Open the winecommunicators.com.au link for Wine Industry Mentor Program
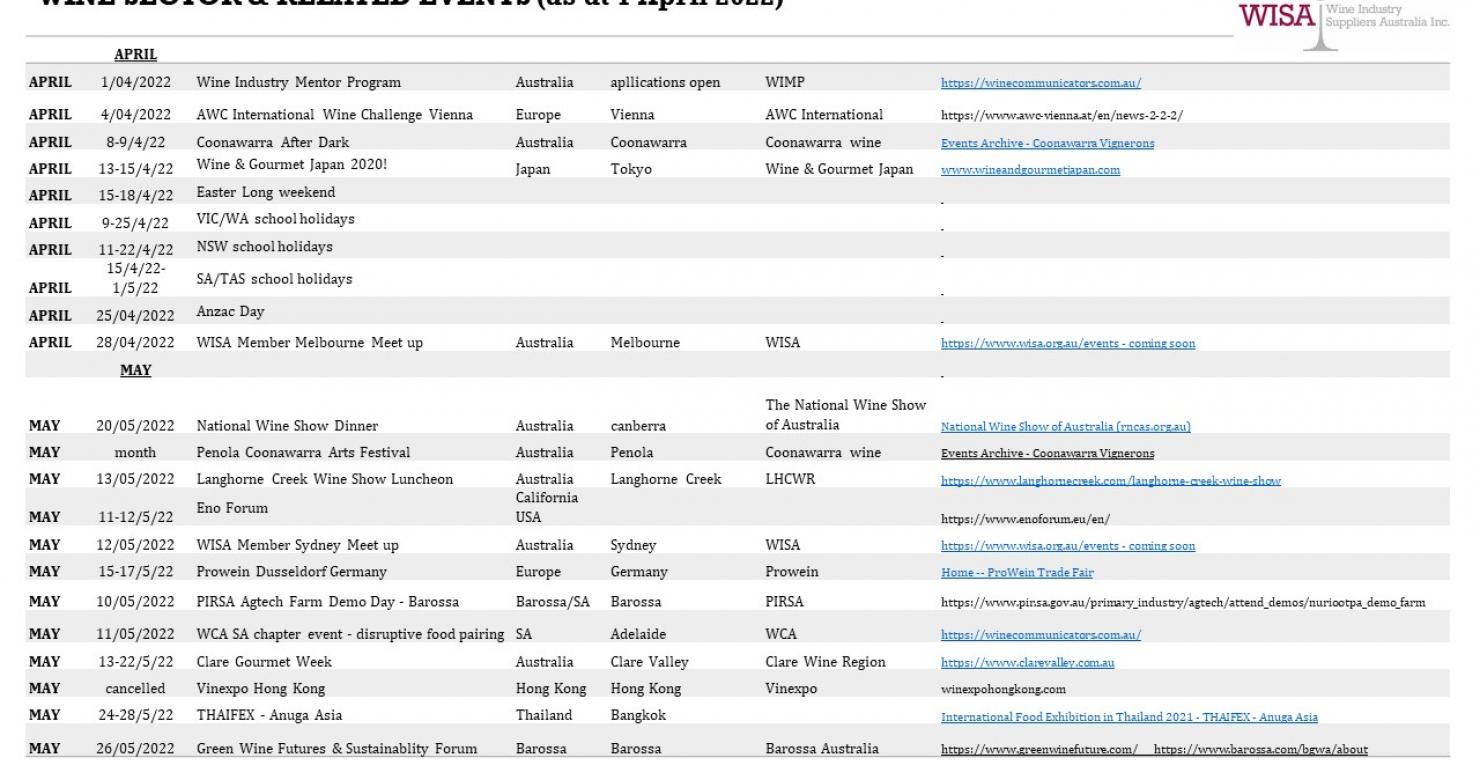This screenshot has width=1480, height=760. pos(1041,83)
